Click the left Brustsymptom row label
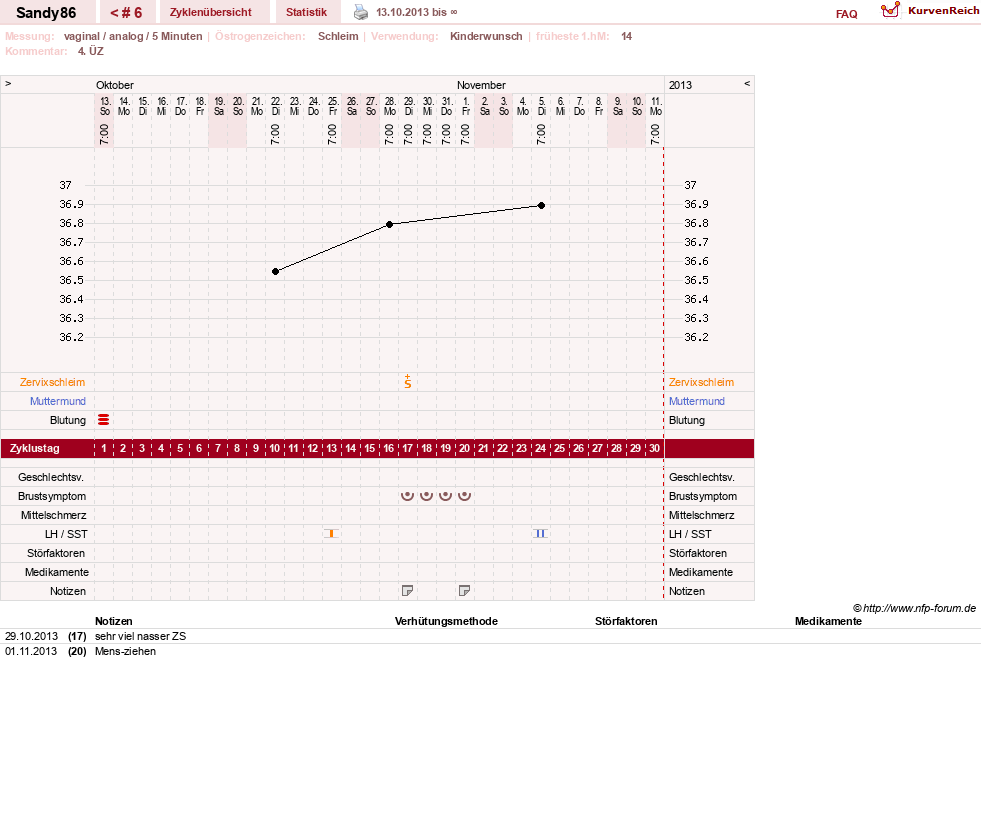Screen dimensions: 981x840 [52, 496]
